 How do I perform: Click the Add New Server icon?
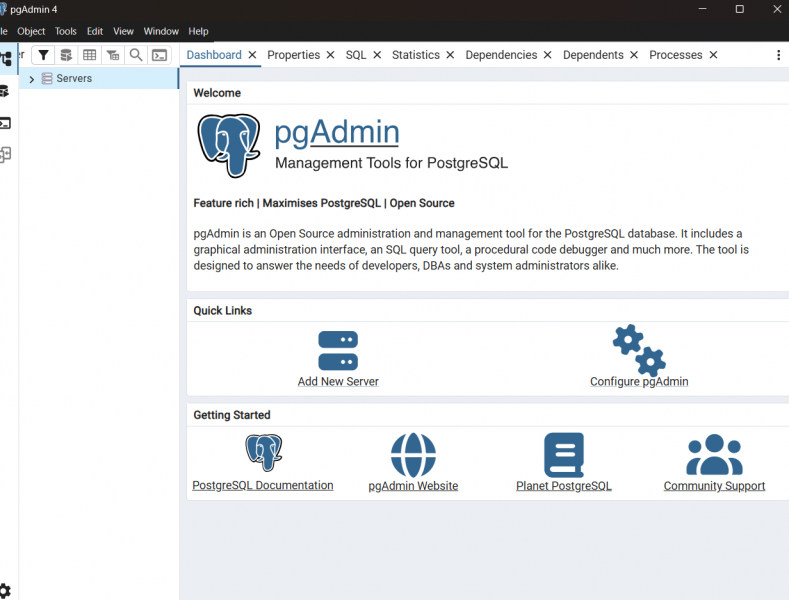(x=338, y=350)
